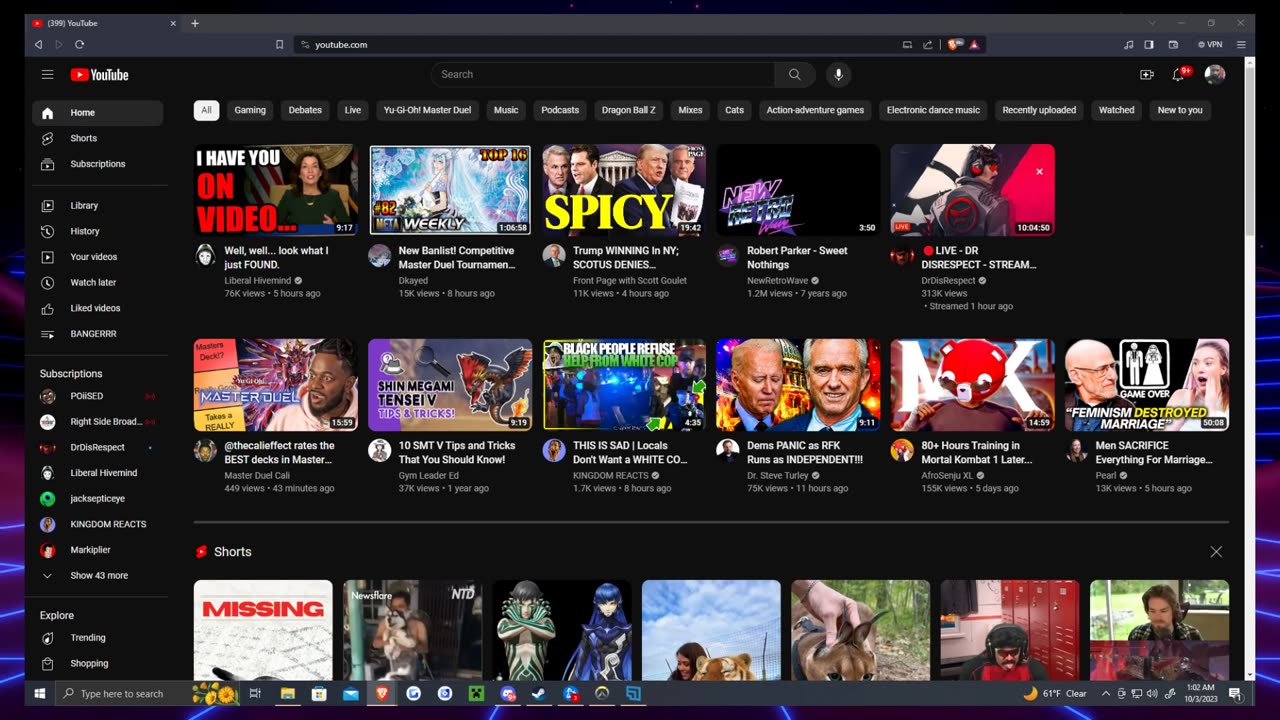Viewport: 1280px width, 720px height.
Task: Select the Dragon Ball Z chip
Action: tap(629, 110)
